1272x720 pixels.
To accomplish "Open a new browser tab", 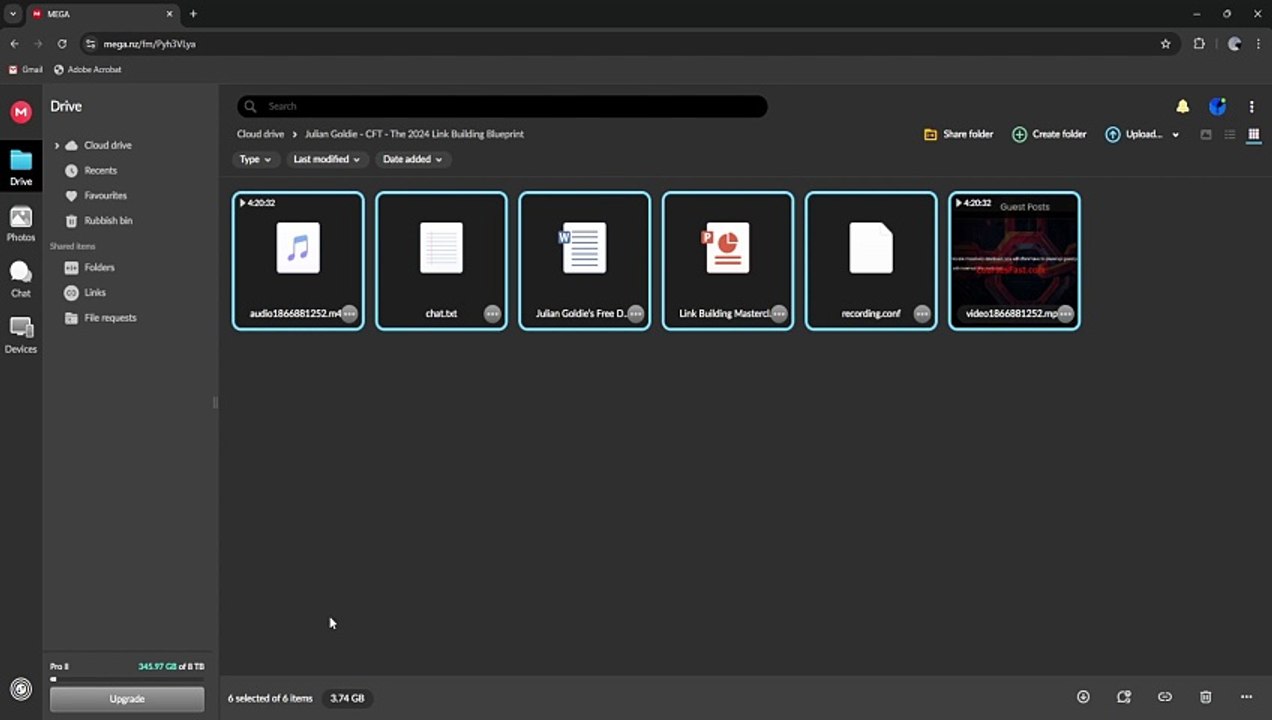I will pos(193,14).
